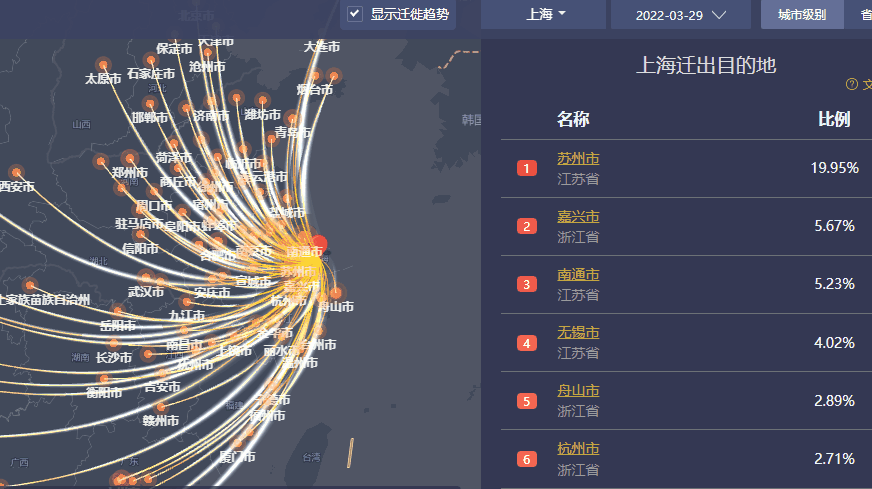
Task: Click the 武汉市 label on the map
Action: pyautogui.click(x=145, y=292)
